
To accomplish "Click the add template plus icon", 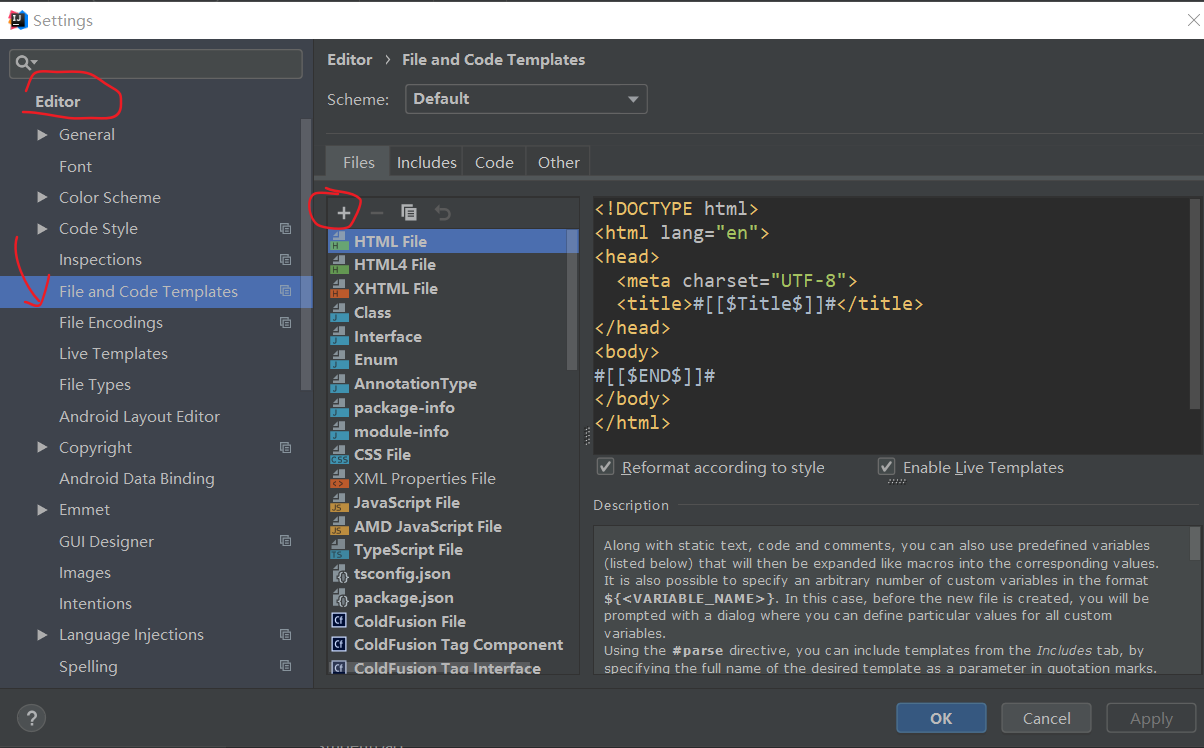I will [343, 213].
